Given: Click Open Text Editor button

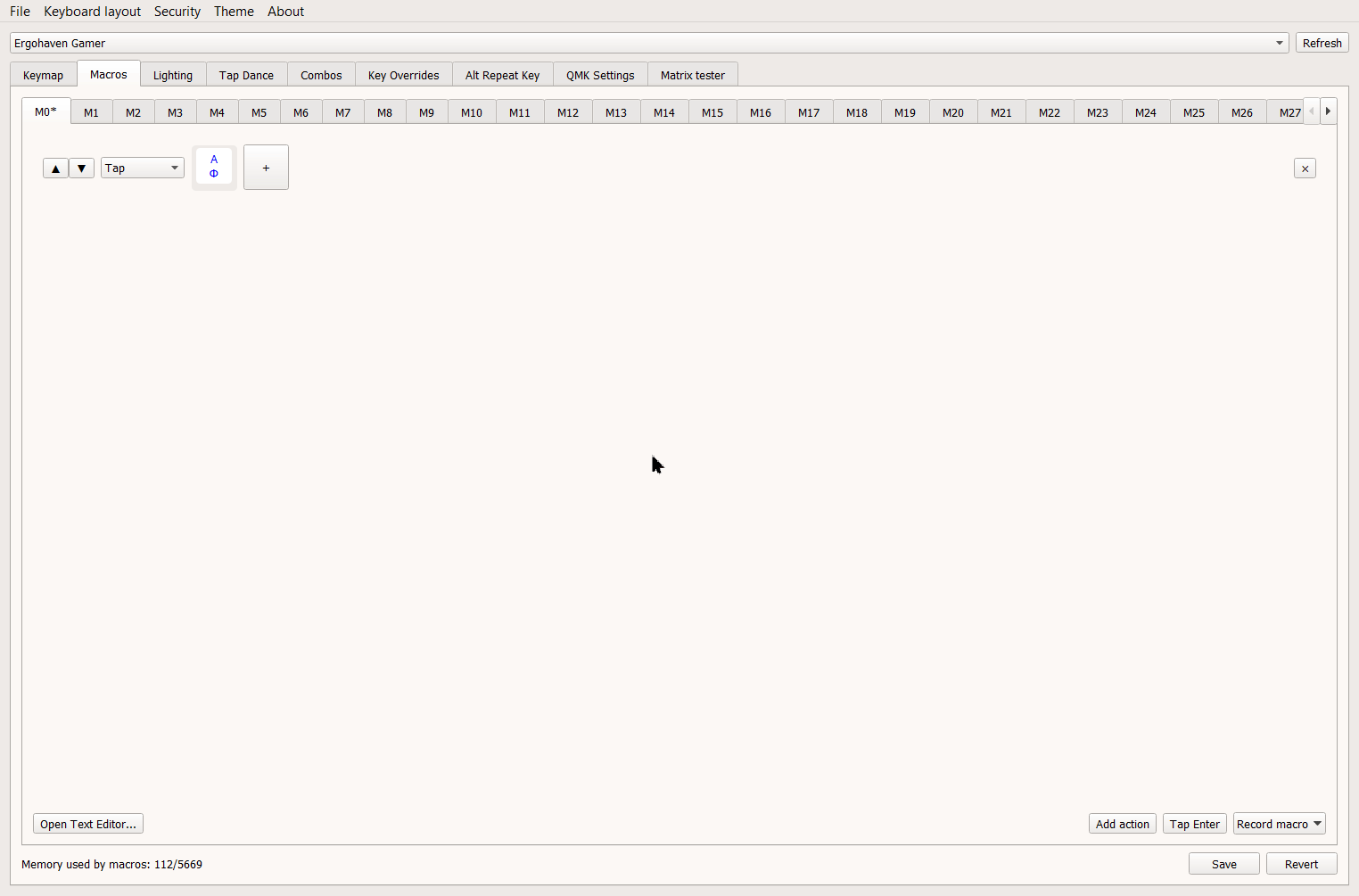Looking at the screenshot, I should tap(88, 824).
